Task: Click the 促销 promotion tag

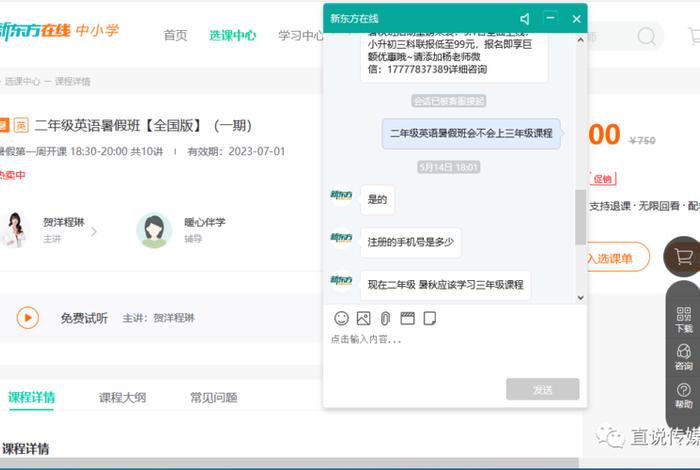Action: click(x=602, y=179)
